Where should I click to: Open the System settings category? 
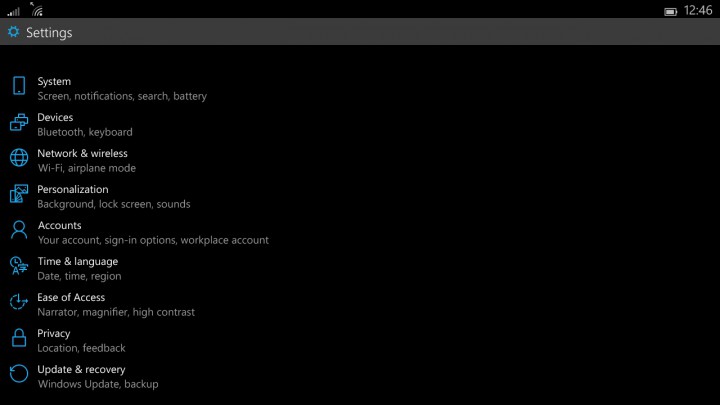pos(122,89)
